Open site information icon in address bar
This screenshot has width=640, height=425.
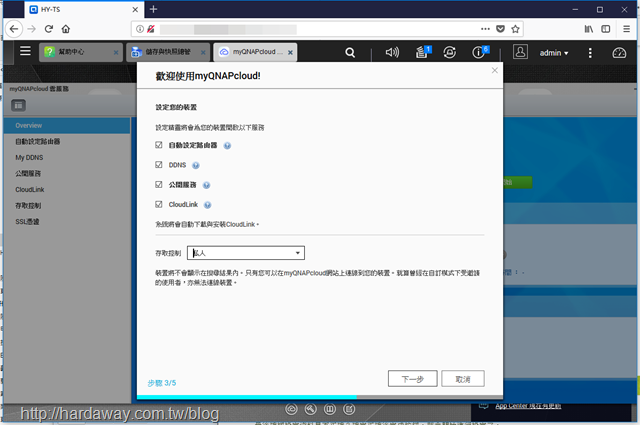(x=140, y=29)
